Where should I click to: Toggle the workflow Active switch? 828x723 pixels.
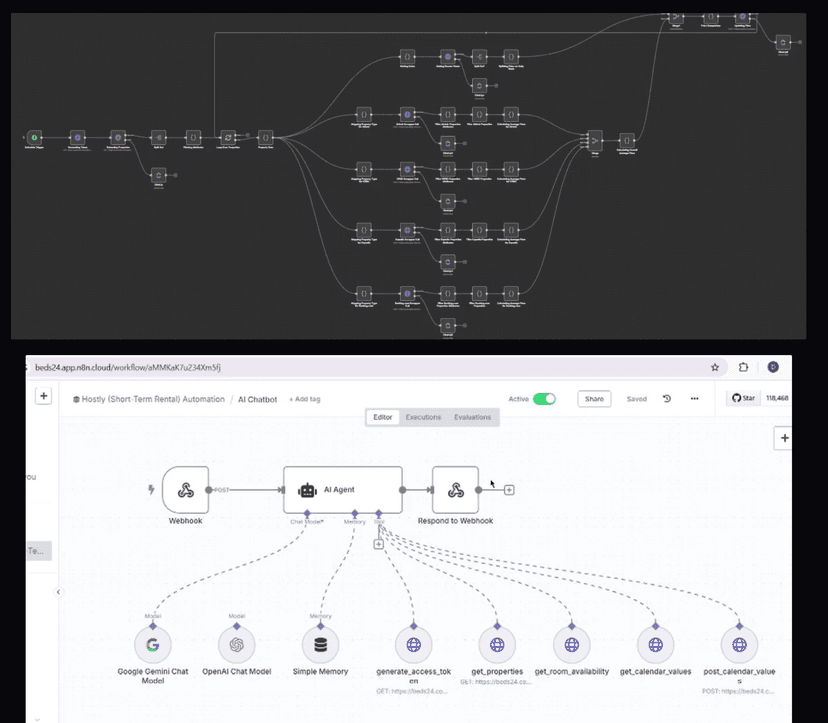coord(544,399)
